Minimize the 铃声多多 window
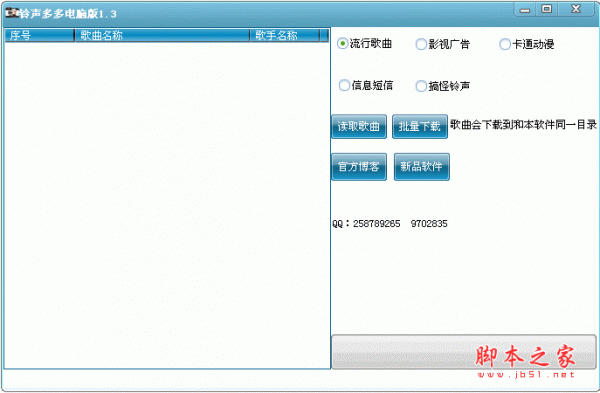600x393 pixels. [525, 10]
